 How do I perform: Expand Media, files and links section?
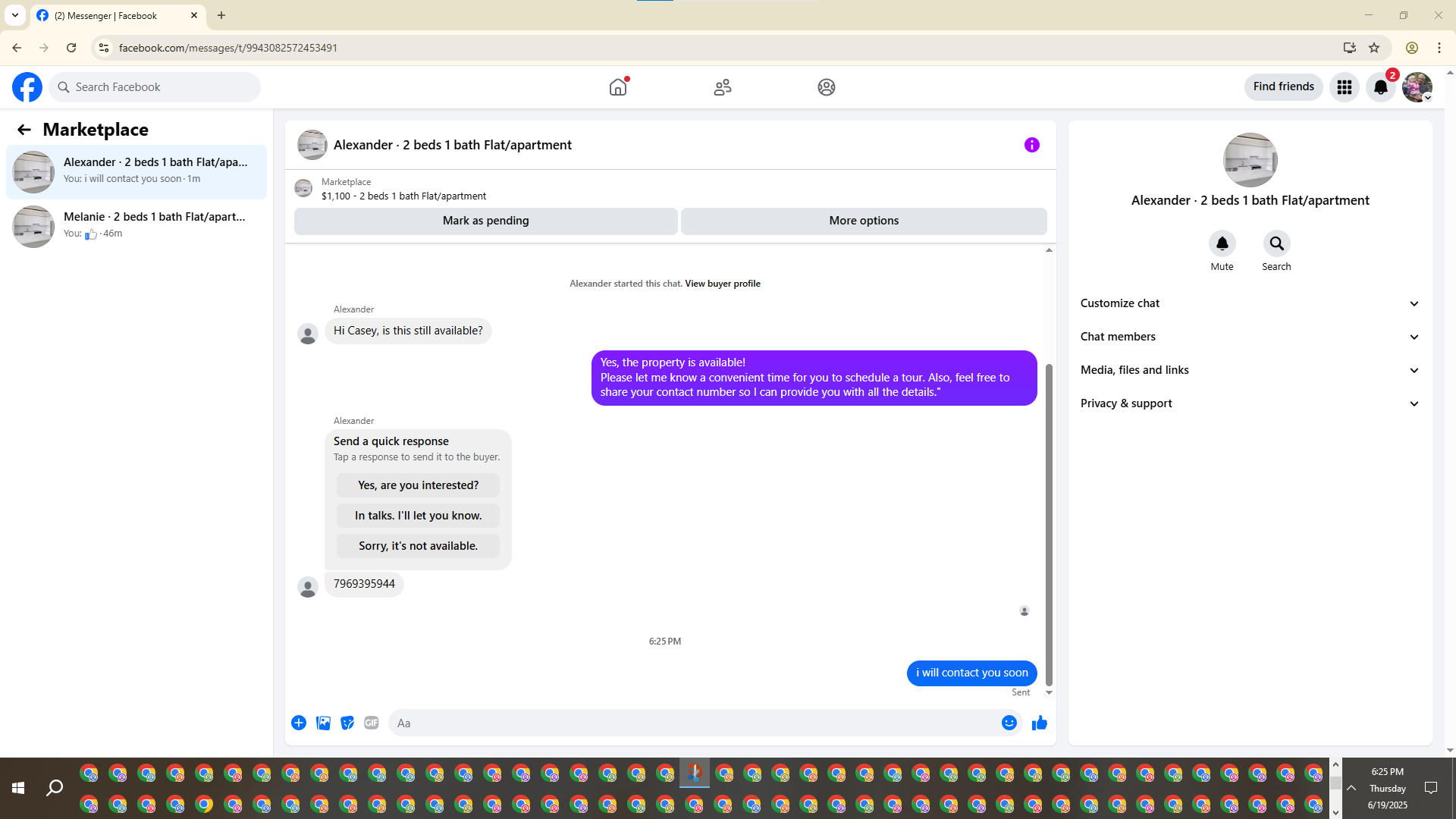coord(1250,370)
